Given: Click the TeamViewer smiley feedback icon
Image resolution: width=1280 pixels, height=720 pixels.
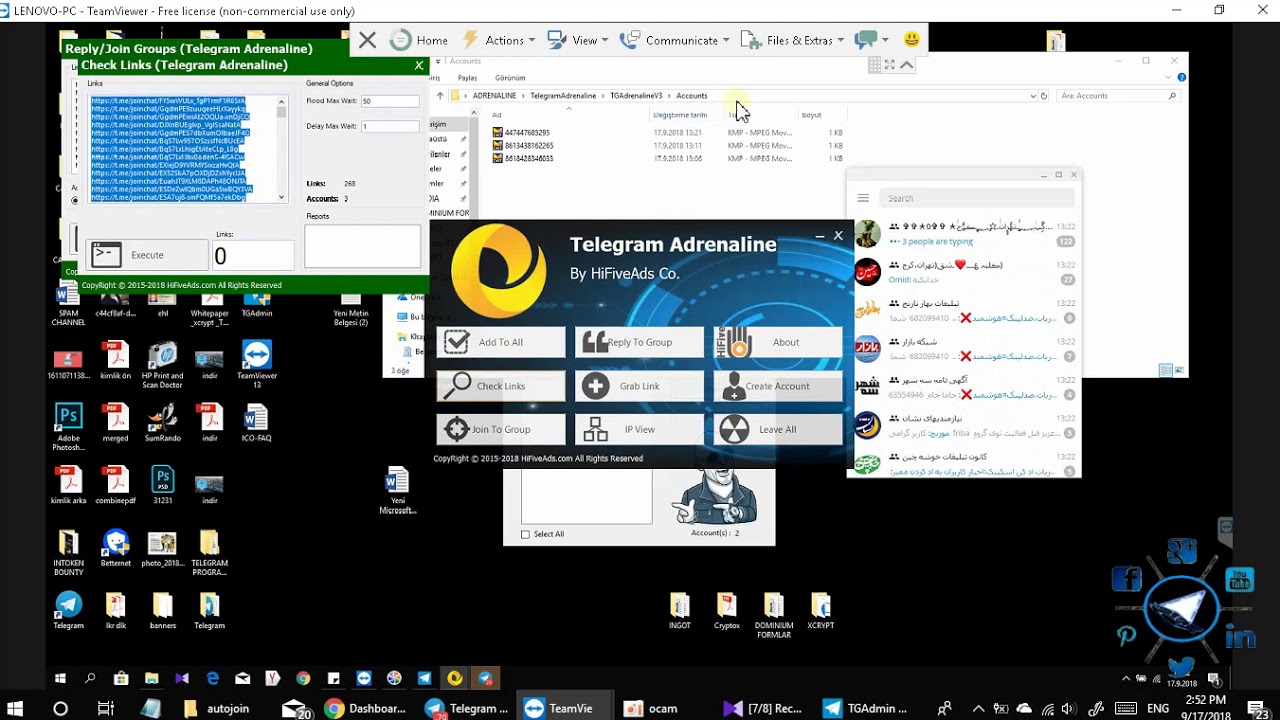Looking at the screenshot, I should coord(911,40).
